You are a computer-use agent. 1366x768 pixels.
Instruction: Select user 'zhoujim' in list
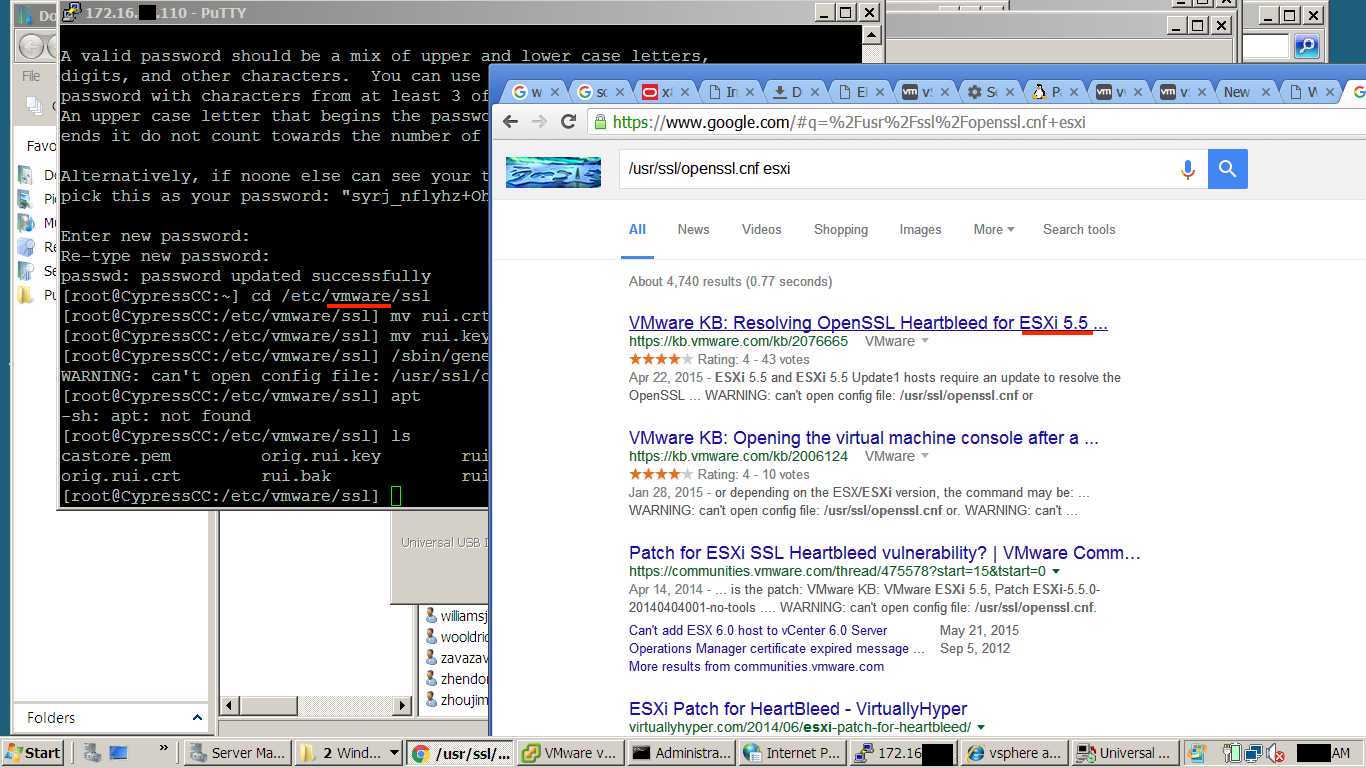pos(456,700)
